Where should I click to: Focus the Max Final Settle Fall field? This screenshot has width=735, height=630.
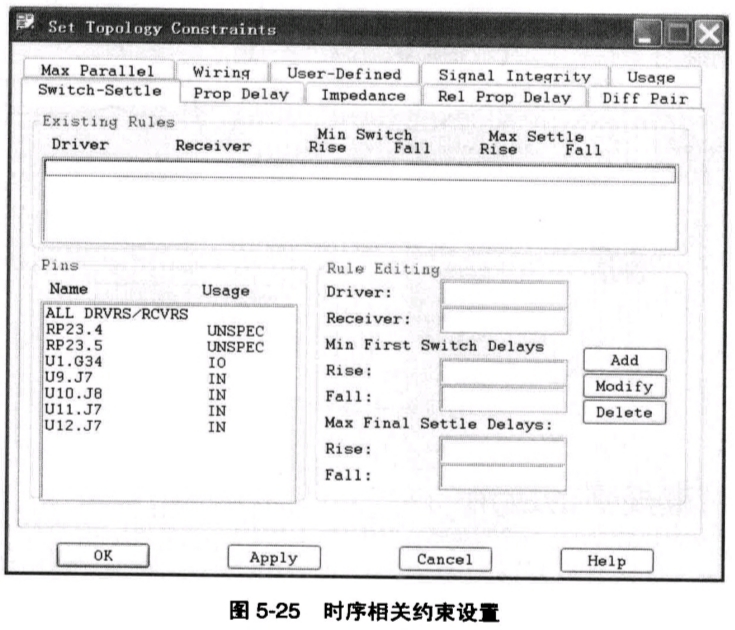pyautogui.click(x=503, y=478)
